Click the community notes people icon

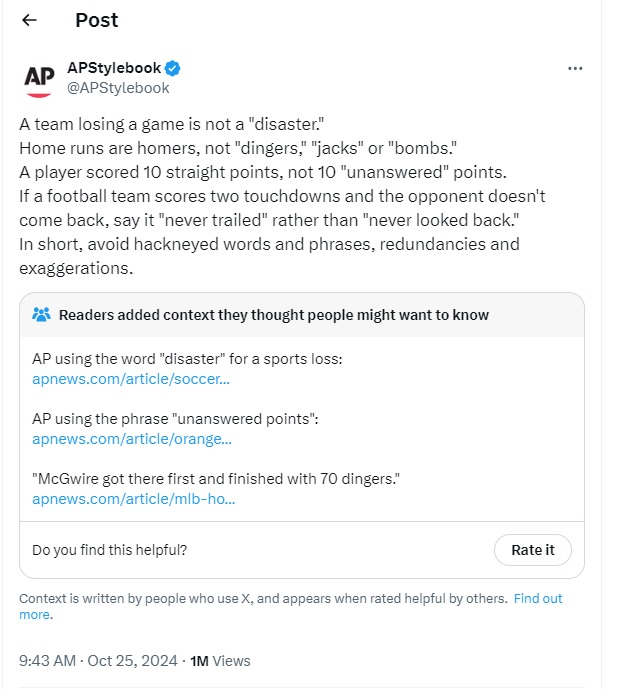tap(42, 315)
